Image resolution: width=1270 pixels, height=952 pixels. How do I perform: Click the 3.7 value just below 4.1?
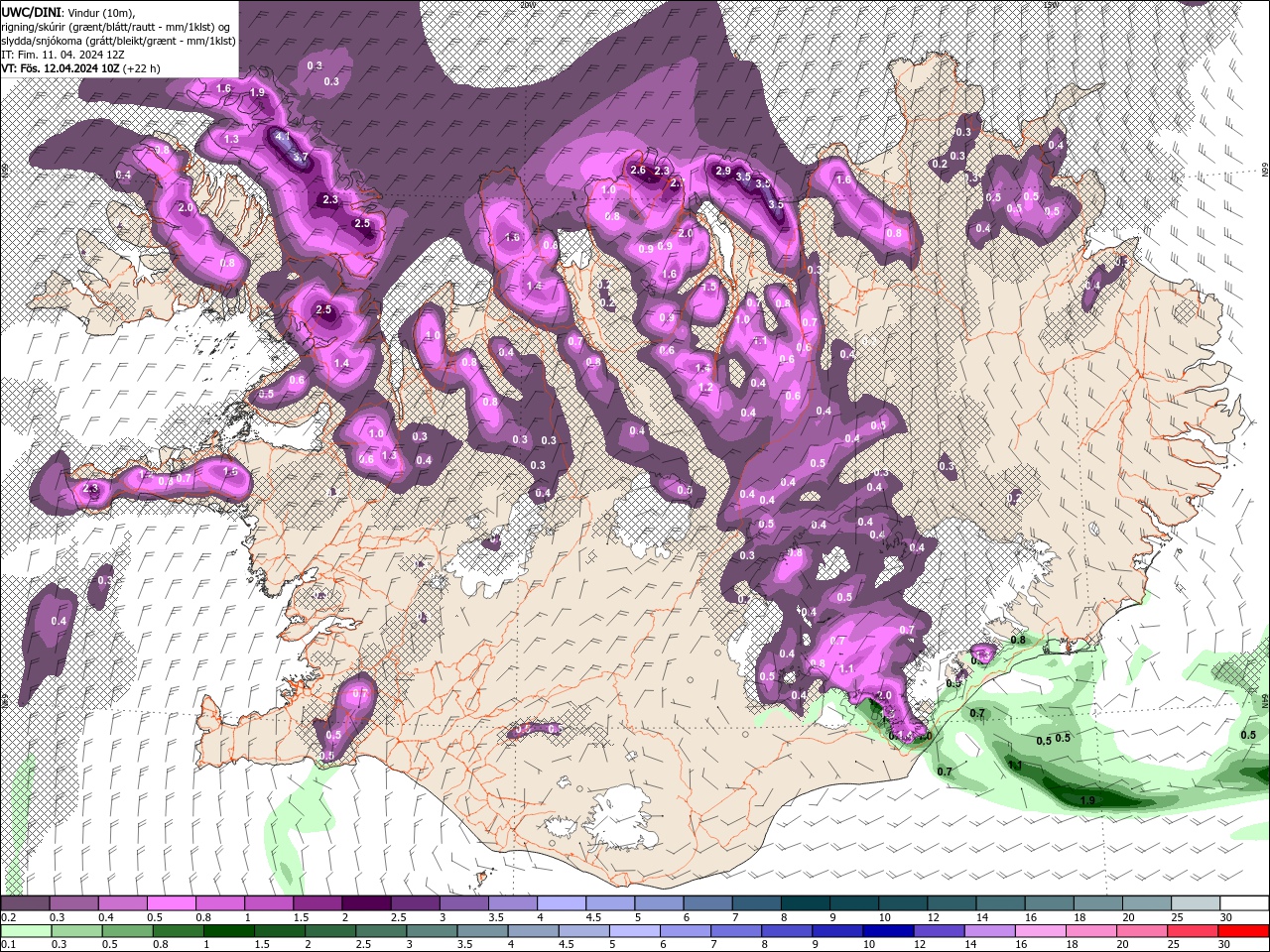coord(301,158)
